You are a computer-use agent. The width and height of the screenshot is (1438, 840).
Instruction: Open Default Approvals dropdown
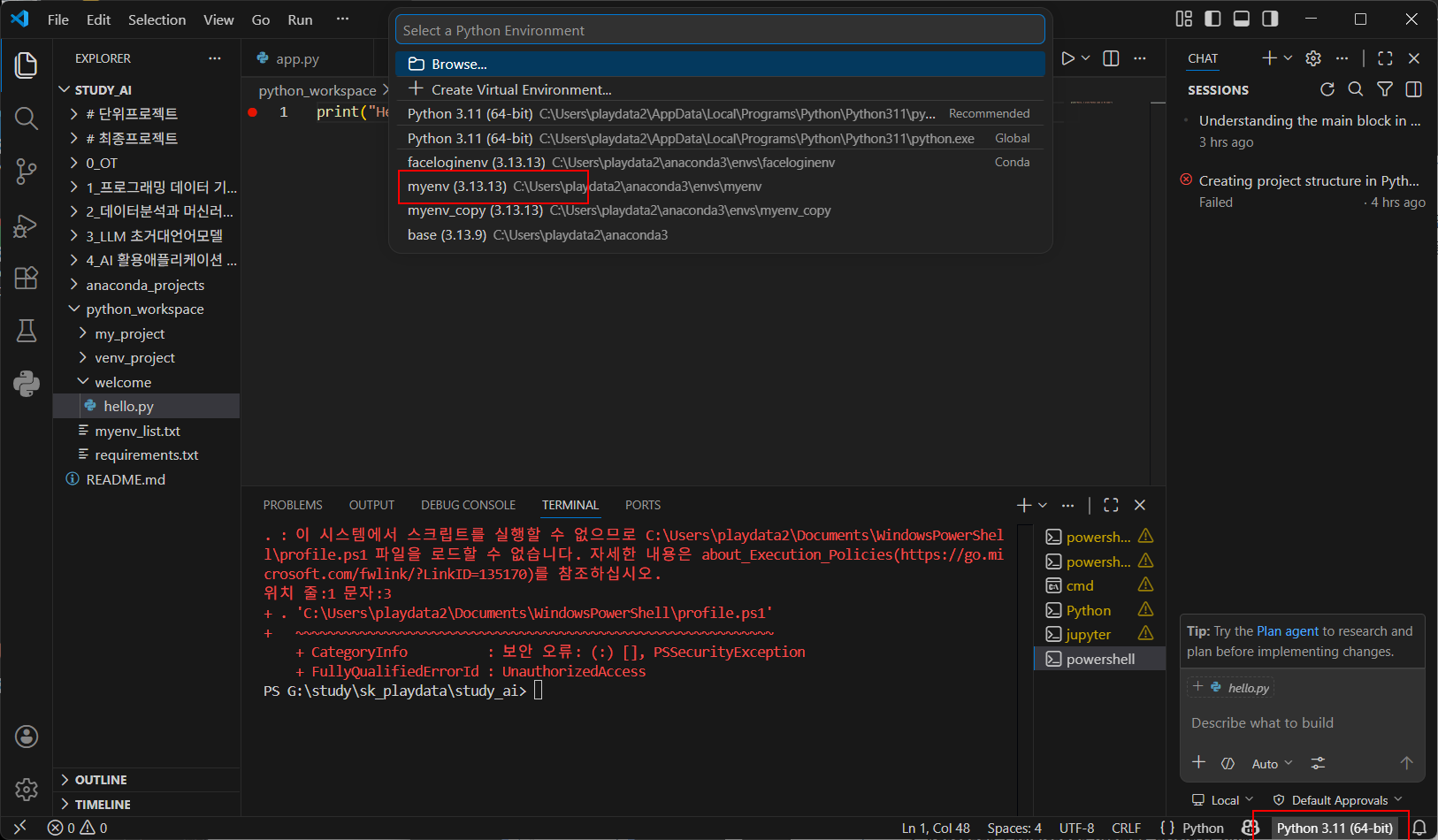click(x=1337, y=800)
